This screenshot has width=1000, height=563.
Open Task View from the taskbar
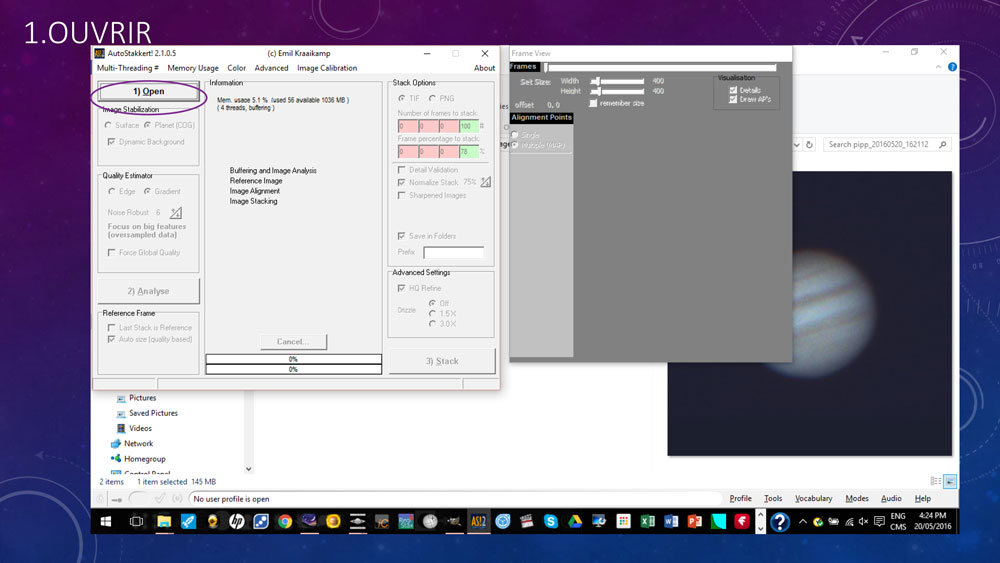point(136,522)
